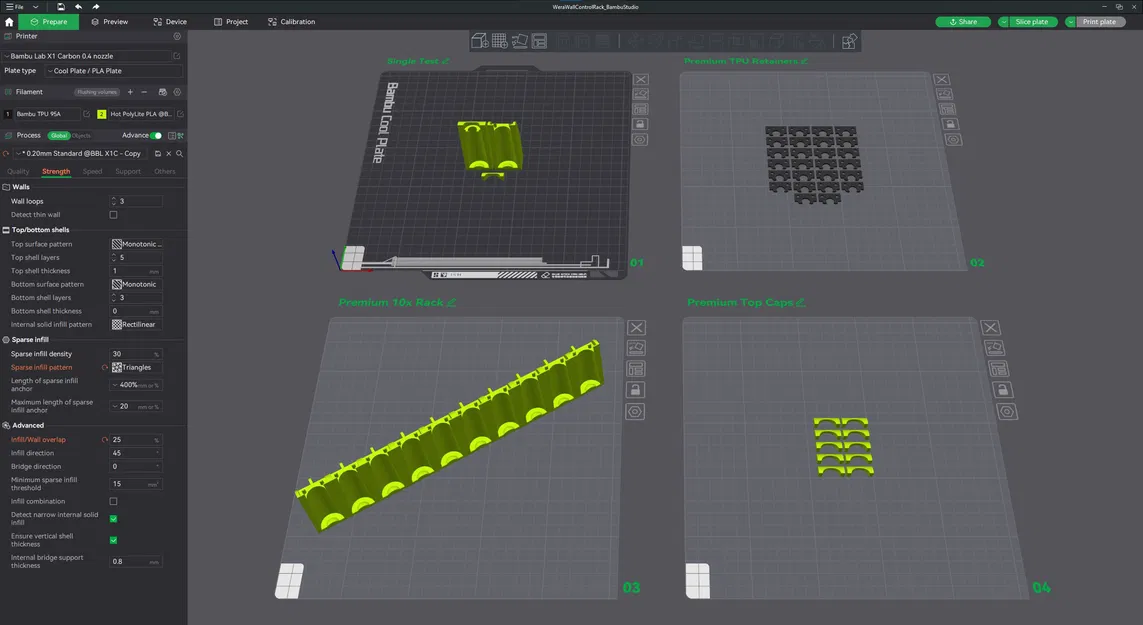Screen dimensions: 1143x625
Task: Uncheck Ensure vertical shell thickness
Action: pos(113,540)
